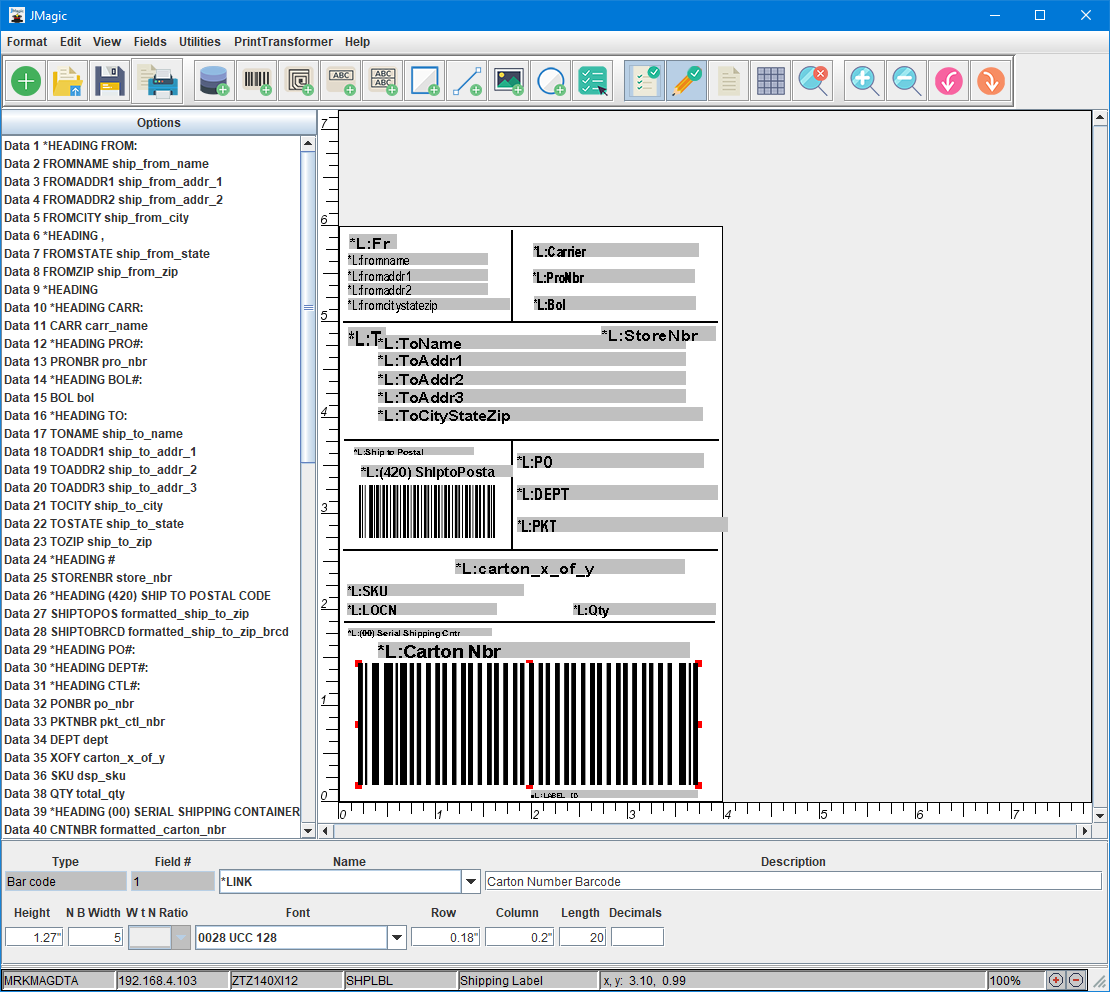Select 'Data 32 PONBR po_nbr' list row
Screen dimensions: 1110x992
[151, 704]
